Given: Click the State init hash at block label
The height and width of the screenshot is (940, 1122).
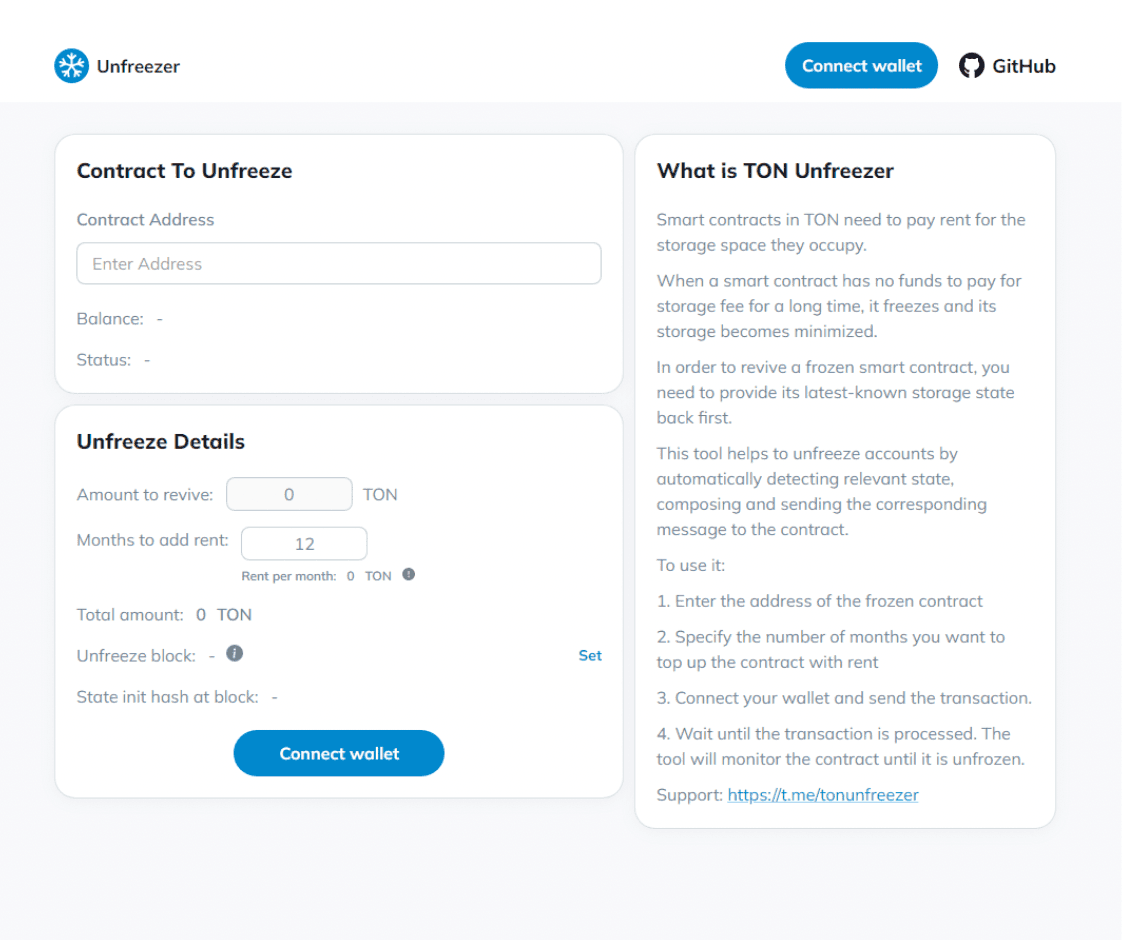Looking at the screenshot, I should pyautogui.click(x=167, y=697).
